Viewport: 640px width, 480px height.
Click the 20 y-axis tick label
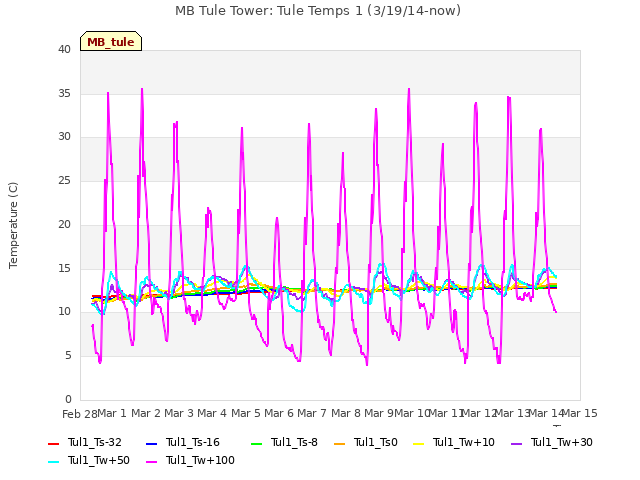pos(64,224)
